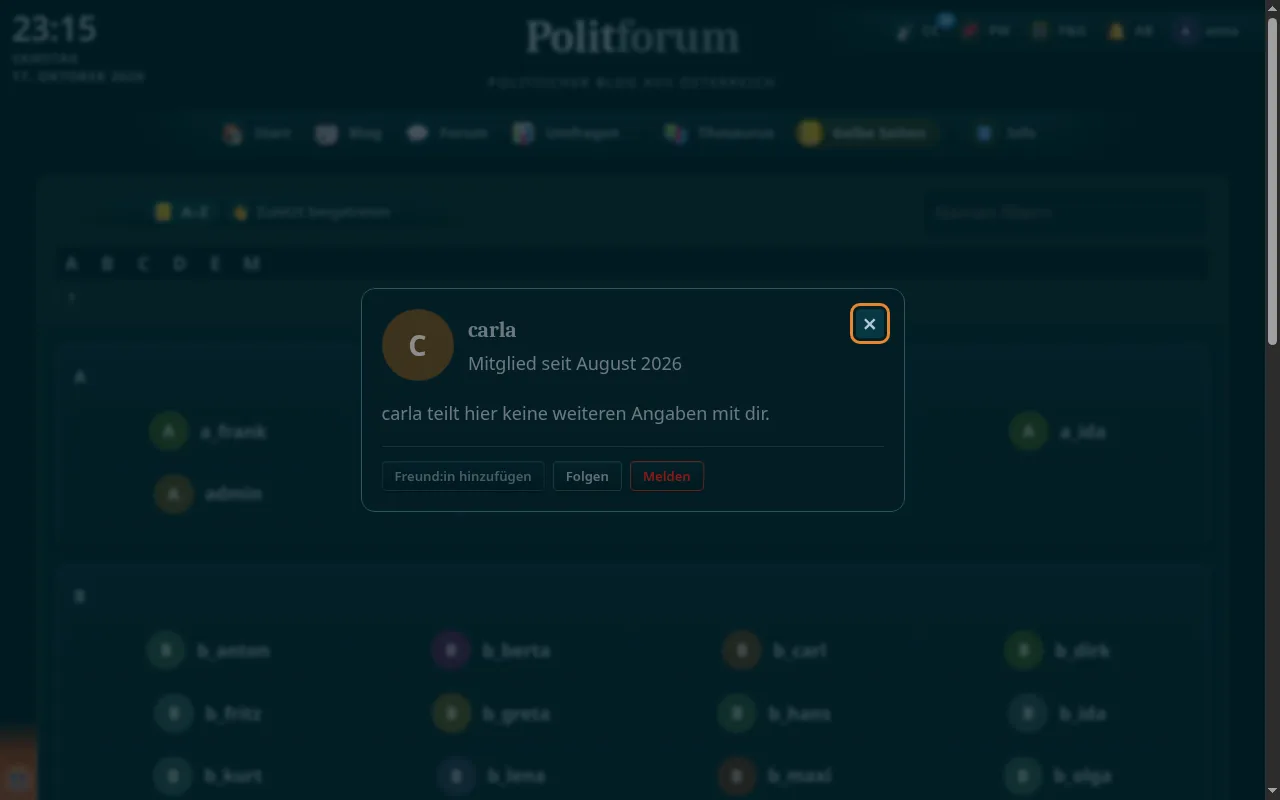Click the text "Mitglied seit August 2026"
Image resolution: width=1280 pixels, height=800 pixels.
(x=575, y=364)
